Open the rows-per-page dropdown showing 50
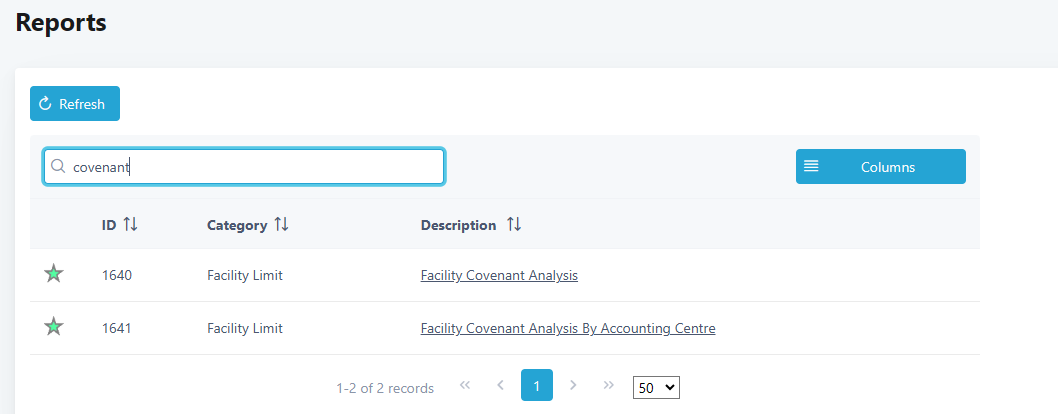 coord(656,387)
